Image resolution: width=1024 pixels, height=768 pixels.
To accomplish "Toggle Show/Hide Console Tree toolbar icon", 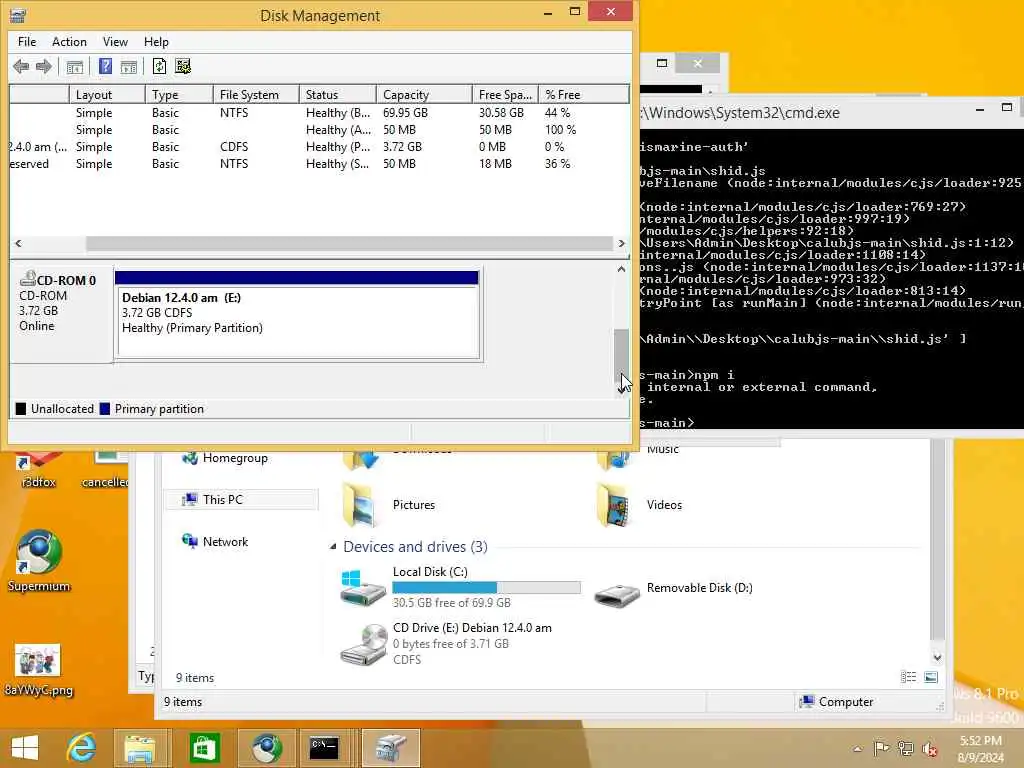I will [x=75, y=66].
